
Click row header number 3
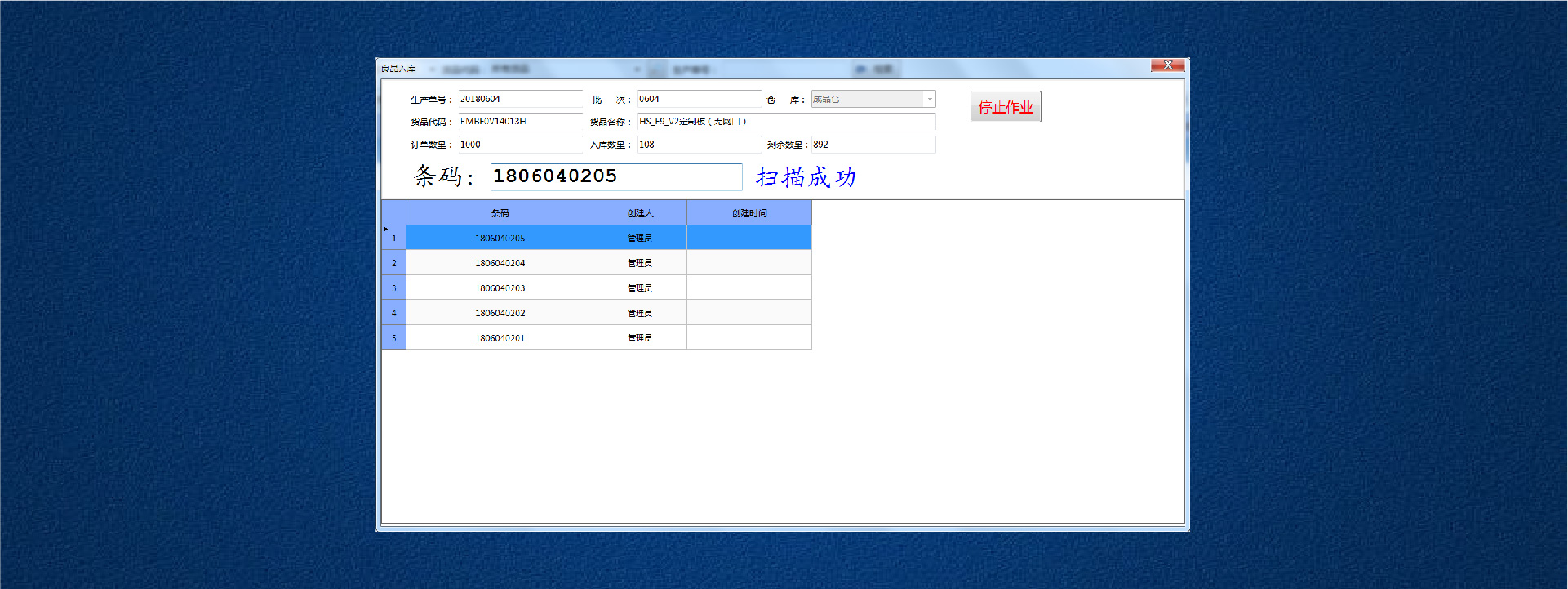pos(393,288)
